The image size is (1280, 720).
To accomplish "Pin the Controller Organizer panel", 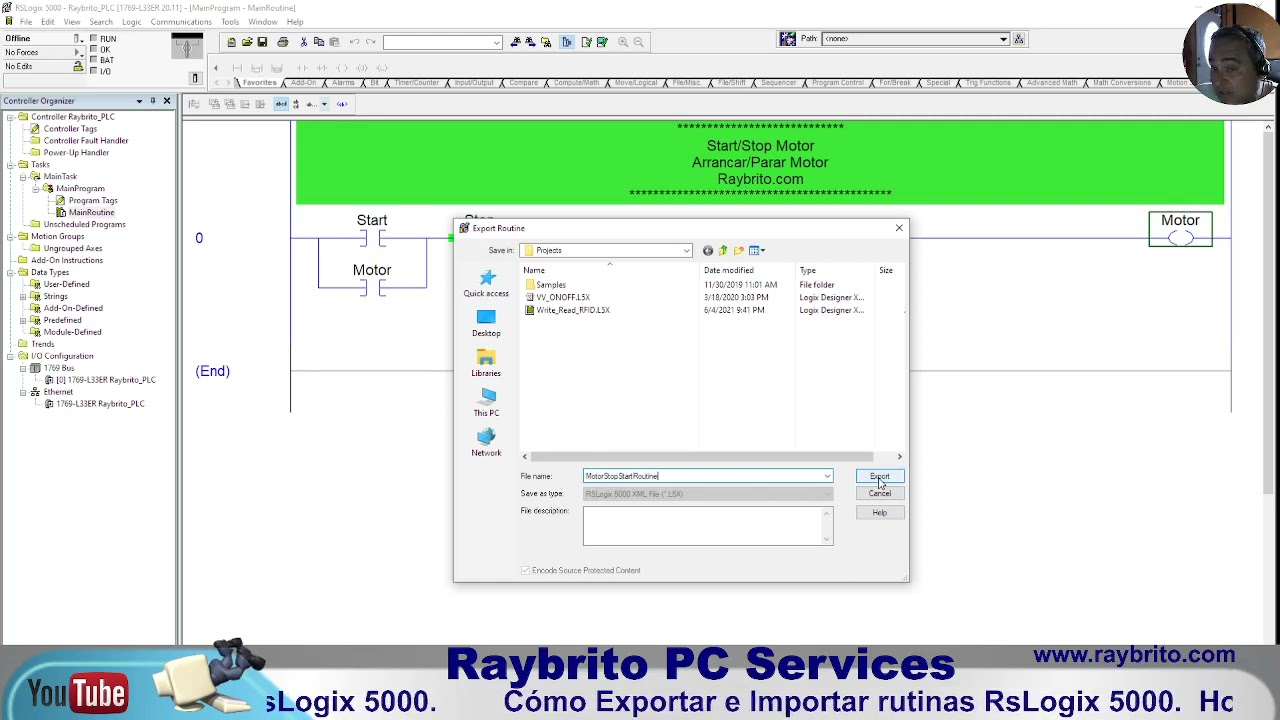I will [152, 101].
